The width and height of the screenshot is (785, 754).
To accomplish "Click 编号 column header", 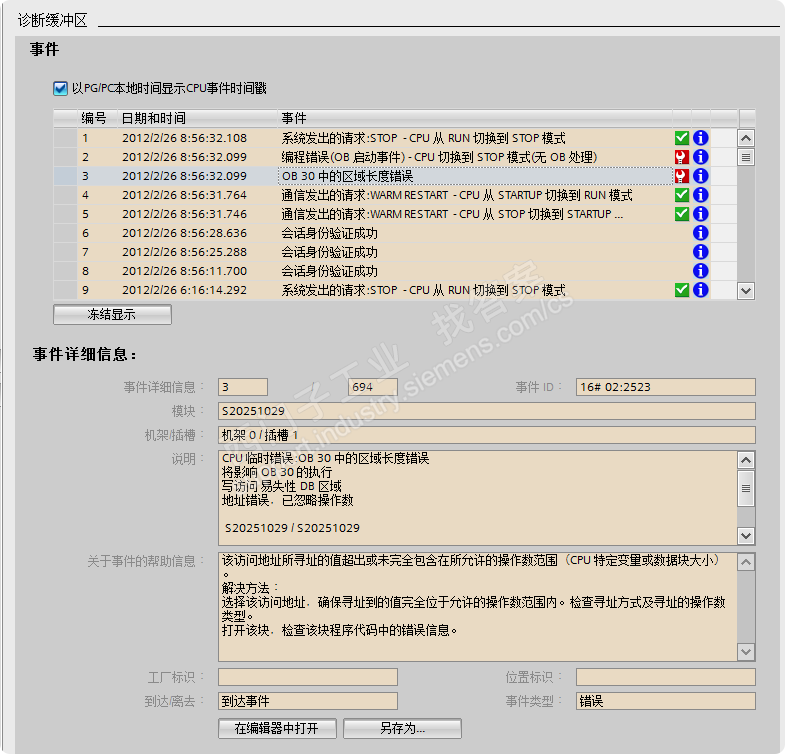I will (97, 118).
